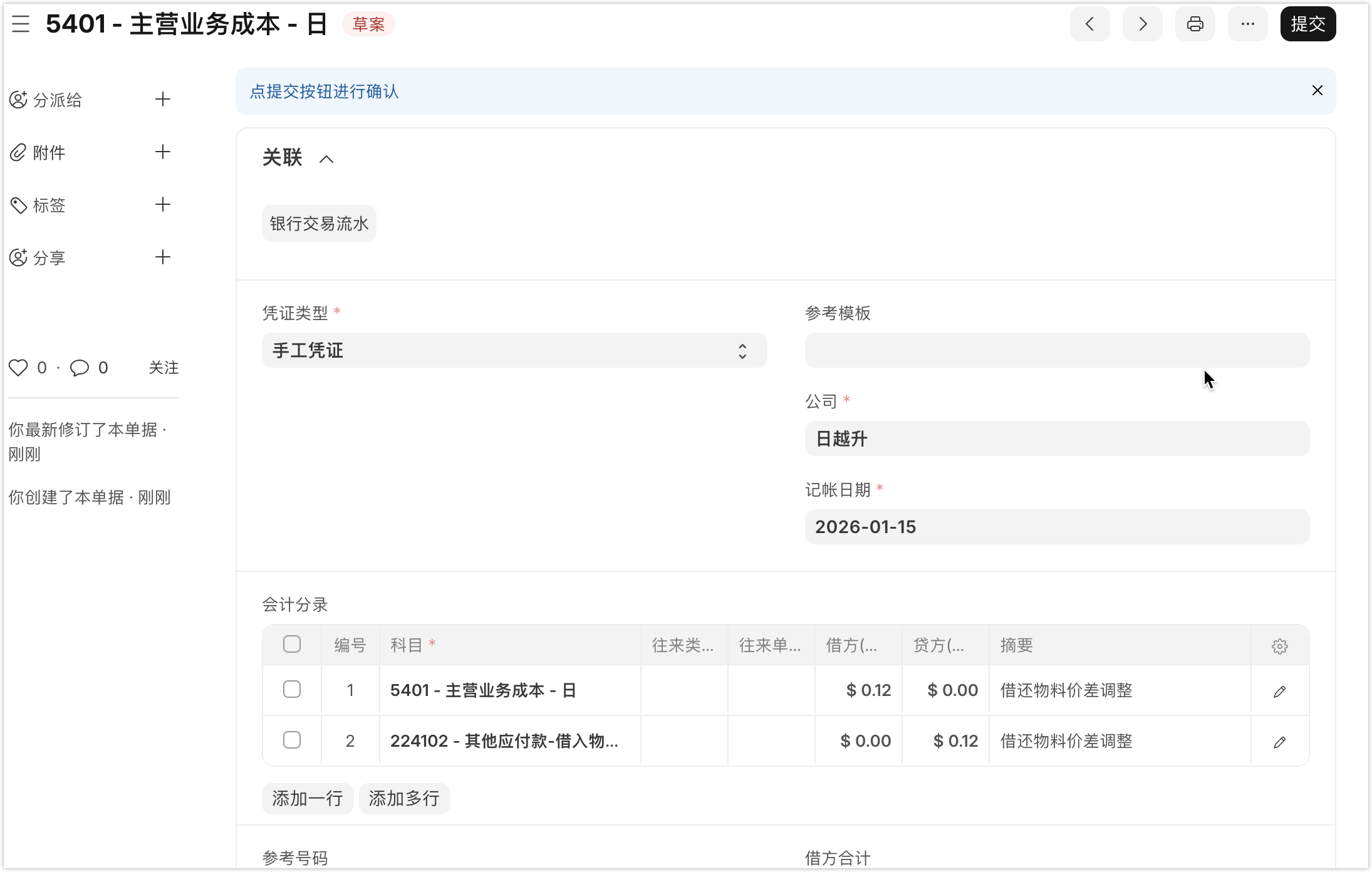Go to the next document arrow
This screenshot has width=1372, height=872.
1142,24
